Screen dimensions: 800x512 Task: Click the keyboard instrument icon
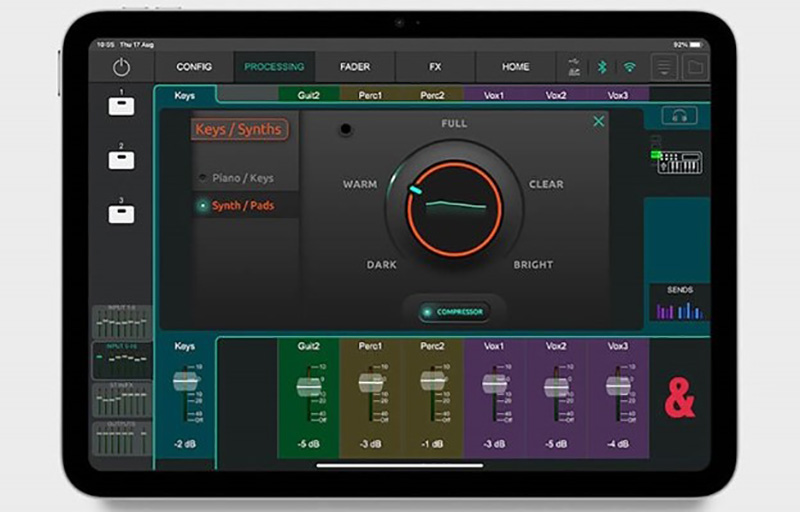pyautogui.click(x=679, y=162)
